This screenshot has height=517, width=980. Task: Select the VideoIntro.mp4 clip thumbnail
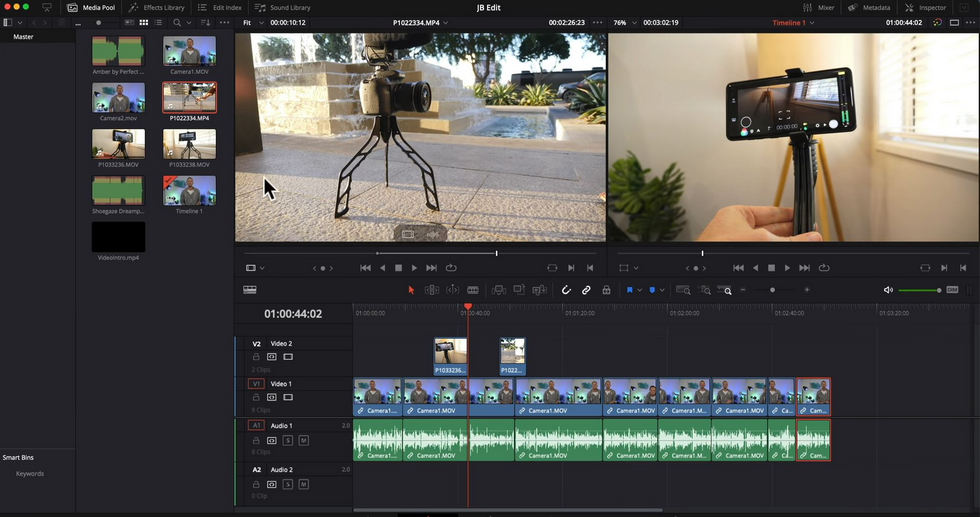(x=118, y=238)
